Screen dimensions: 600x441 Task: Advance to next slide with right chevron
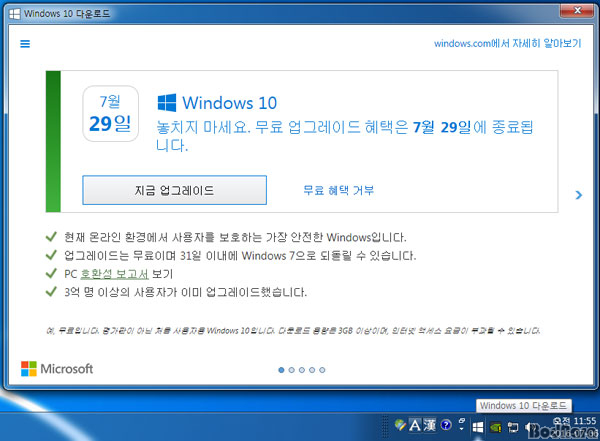pos(579,196)
